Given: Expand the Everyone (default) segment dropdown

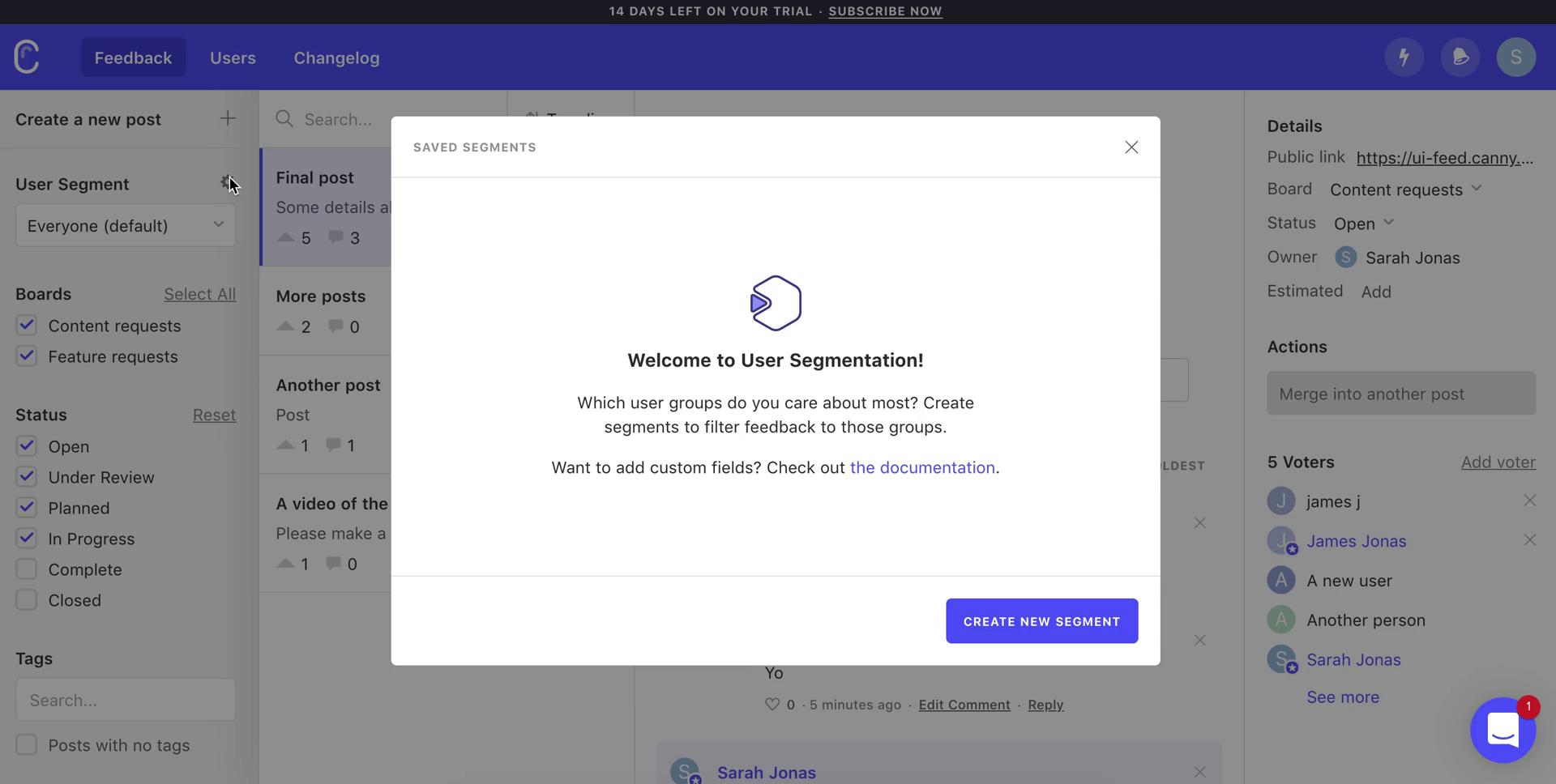Looking at the screenshot, I should [126, 225].
